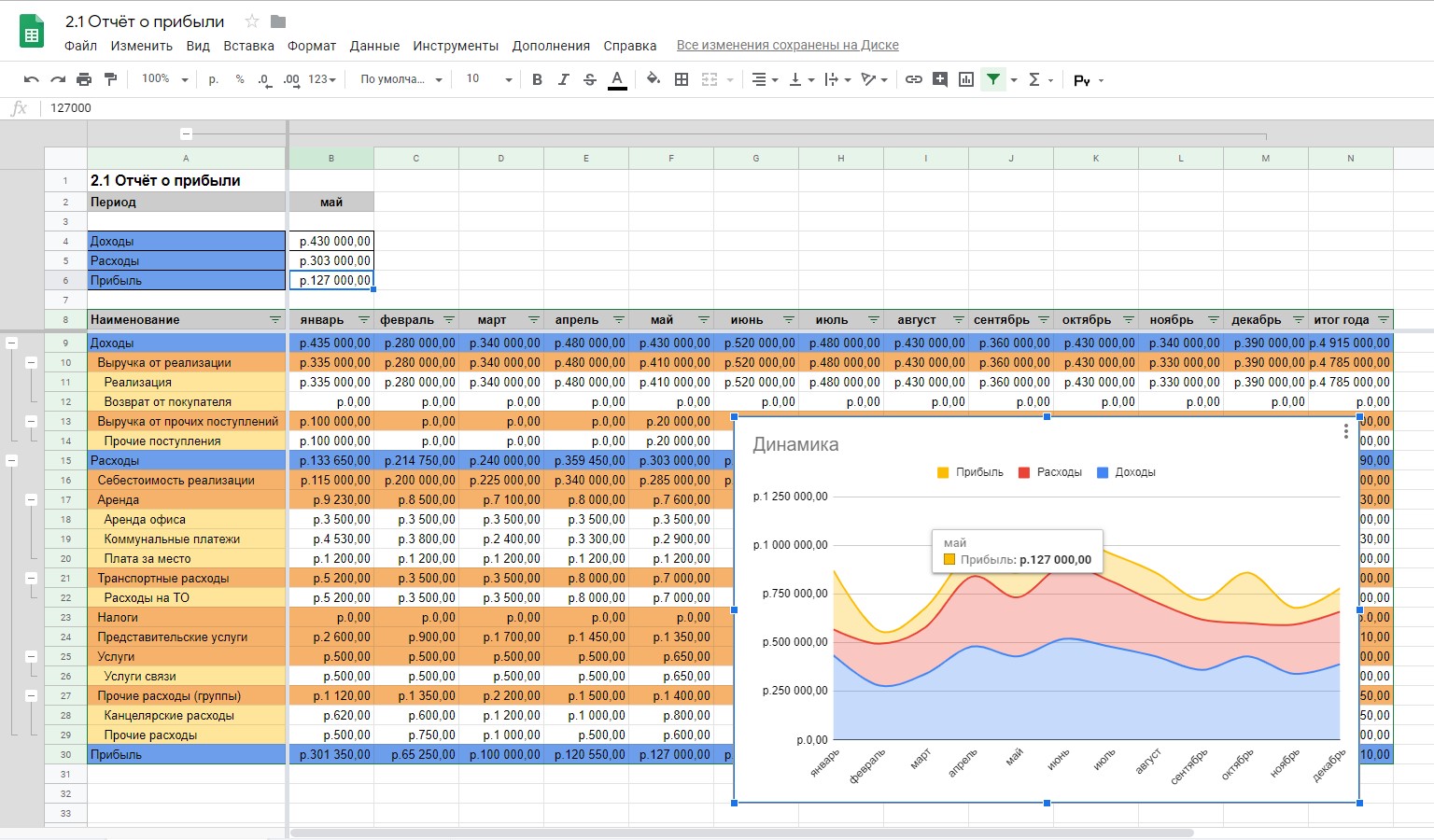Click 'Все изменения сохранены на Диске' link
The height and width of the screenshot is (840, 1434).
[x=787, y=45]
